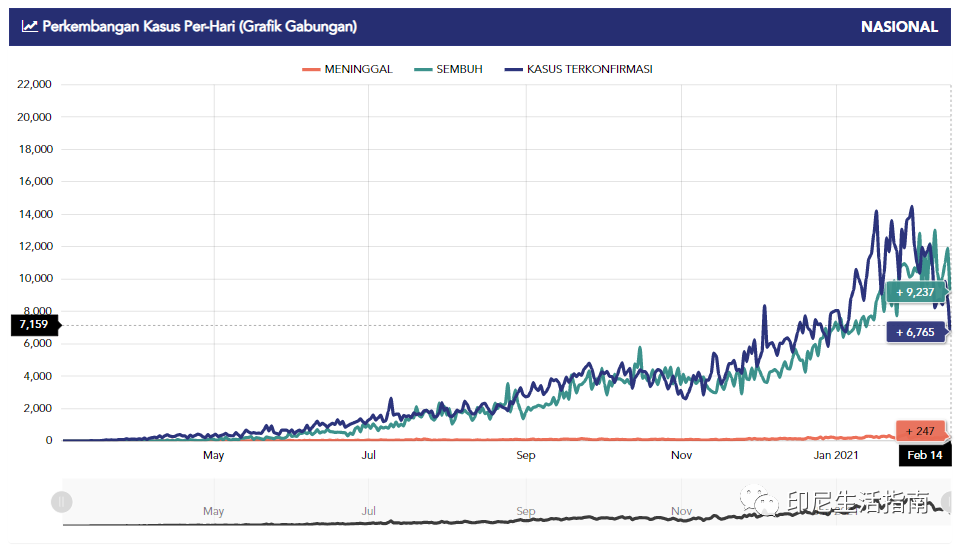Click the Nov label in range navigator
961x545 pixels.
pos(682,511)
